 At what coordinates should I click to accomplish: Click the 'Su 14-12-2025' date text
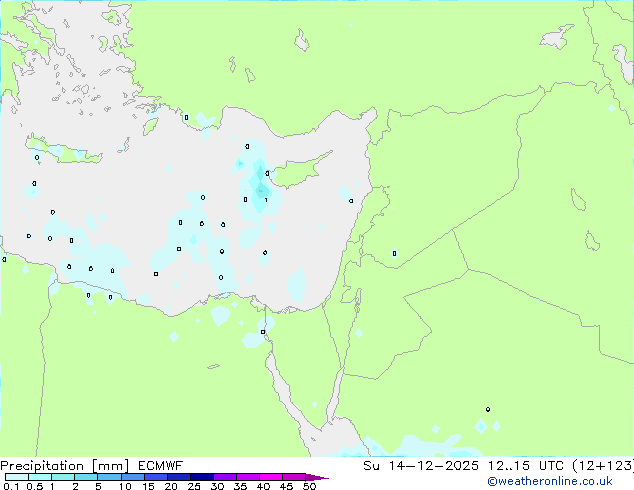421,466
